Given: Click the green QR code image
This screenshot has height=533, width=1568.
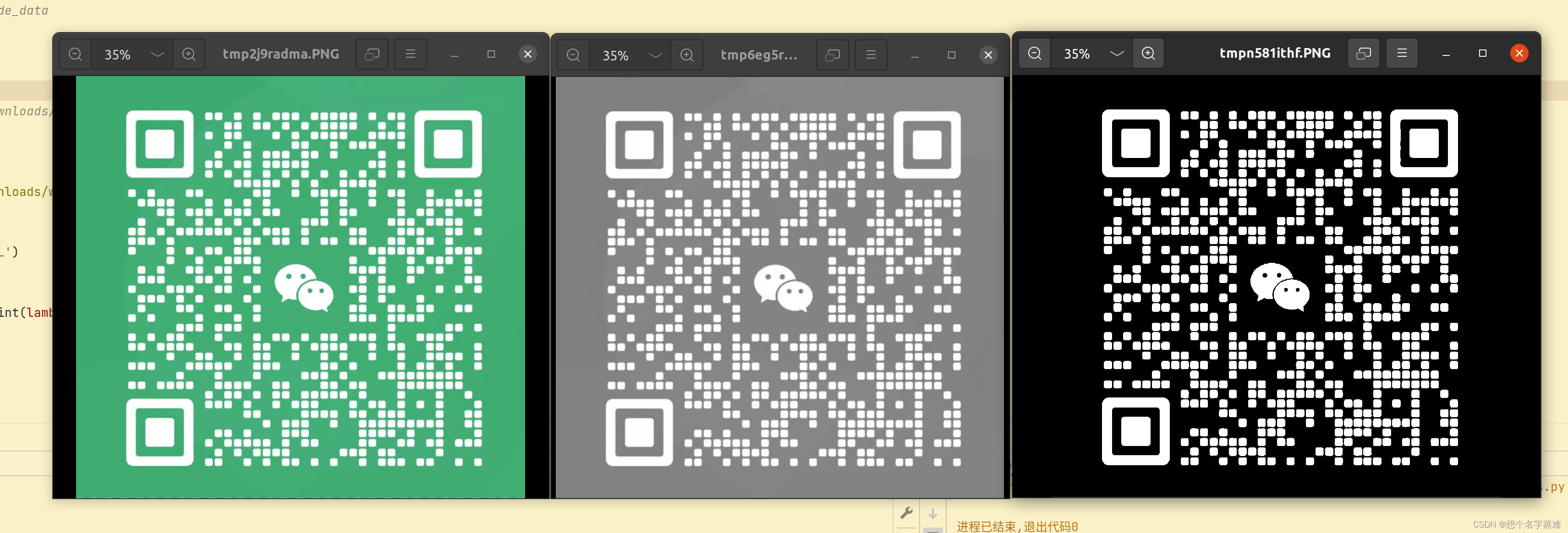Looking at the screenshot, I should [x=301, y=287].
